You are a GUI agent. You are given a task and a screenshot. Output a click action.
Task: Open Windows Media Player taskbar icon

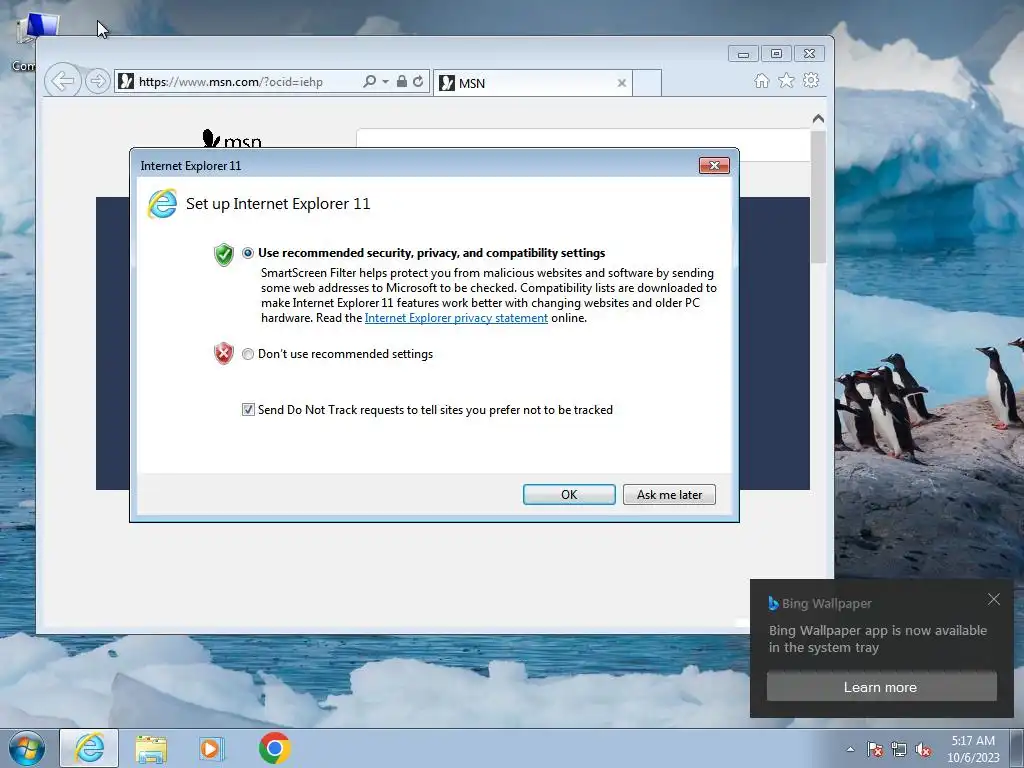click(x=212, y=748)
